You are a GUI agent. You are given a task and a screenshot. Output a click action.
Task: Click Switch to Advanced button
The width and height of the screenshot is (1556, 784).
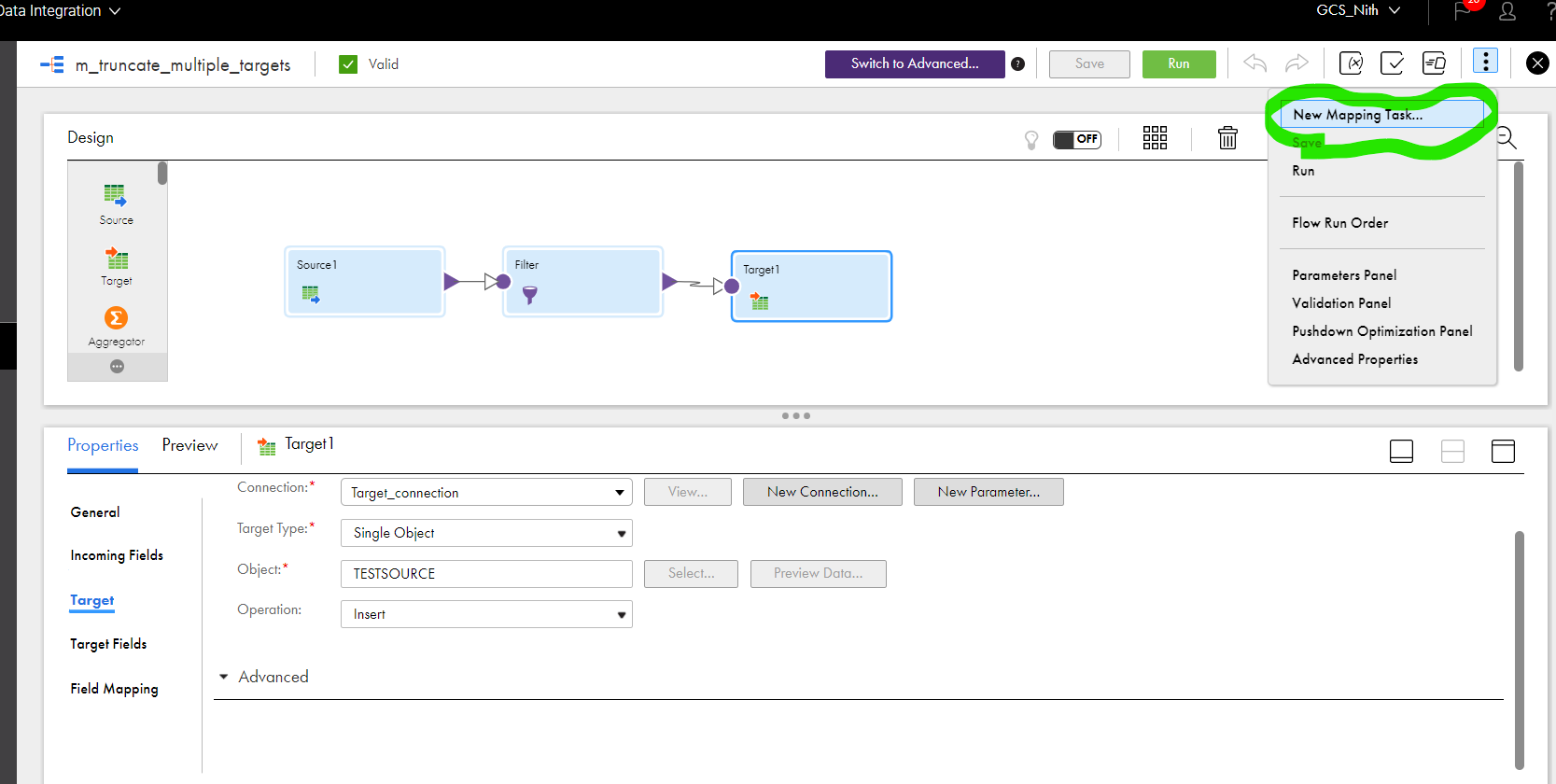pos(915,63)
